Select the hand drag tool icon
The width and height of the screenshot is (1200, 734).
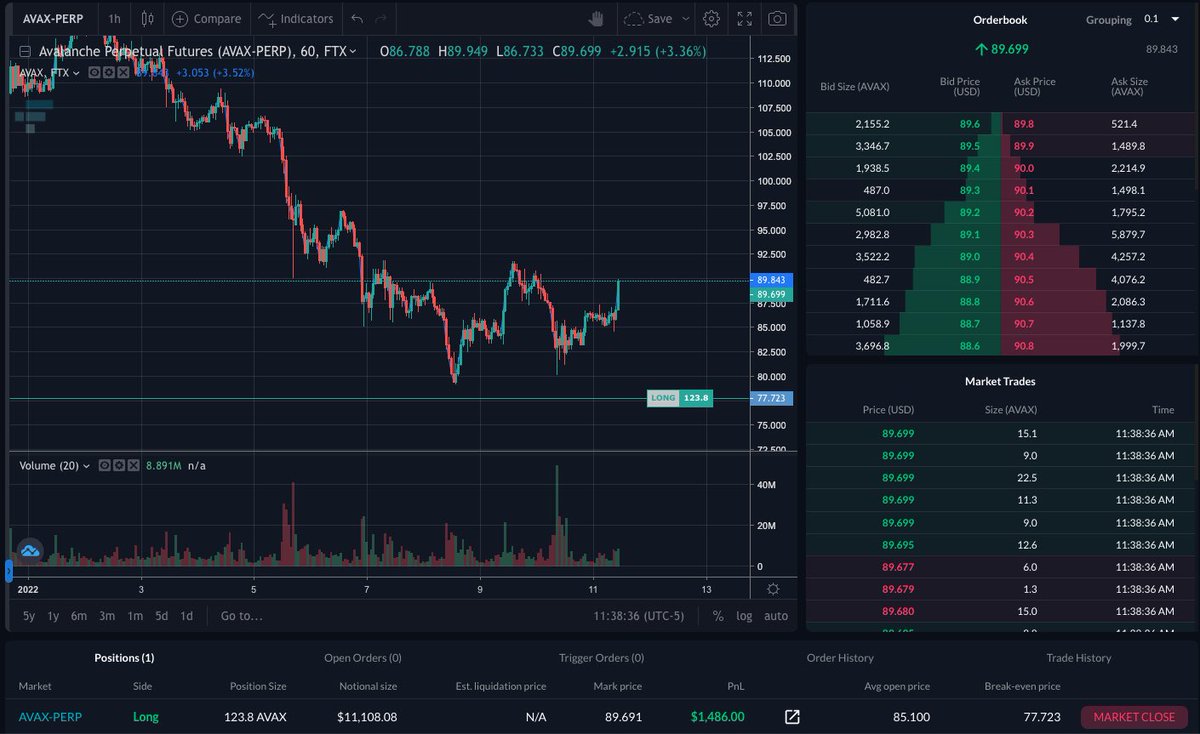[597, 18]
